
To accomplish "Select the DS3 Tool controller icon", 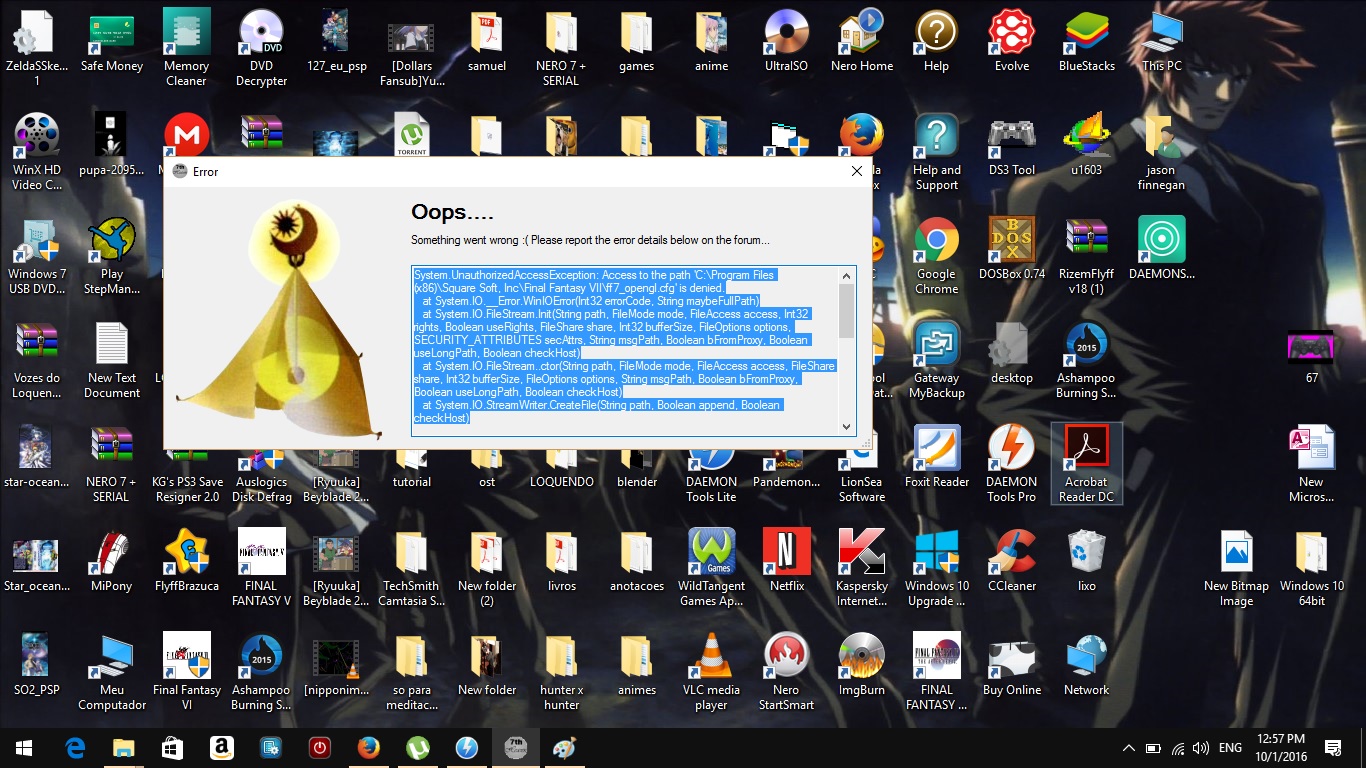I will (x=1012, y=145).
